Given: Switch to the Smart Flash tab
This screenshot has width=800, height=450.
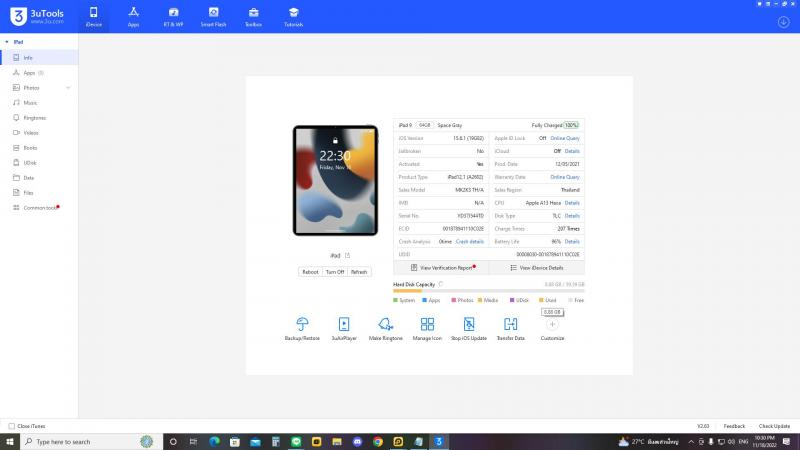Looking at the screenshot, I should pyautogui.click(x=213, y=15).
